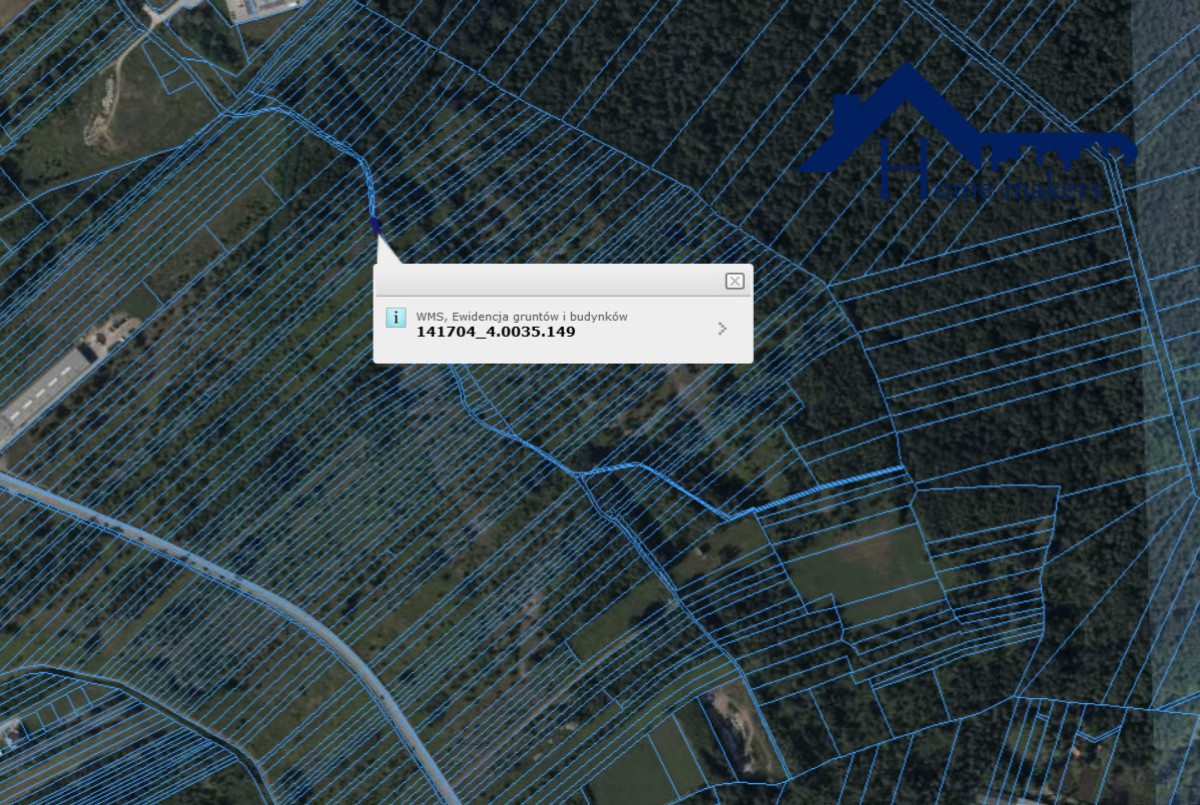The image size is (1200, 805).
Task: Click the thick blue highlighted boundary line segment
Action: coord(830,489)
